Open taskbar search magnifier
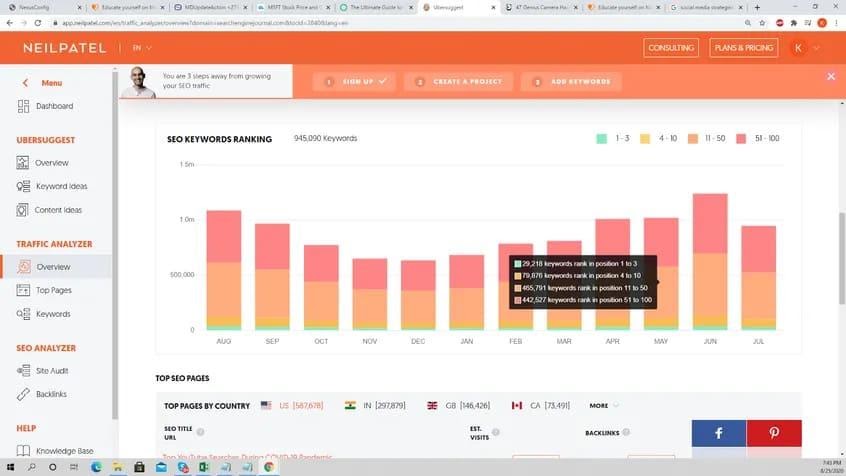Viewport: 846px width, 476px height. (x=31, y=467)
